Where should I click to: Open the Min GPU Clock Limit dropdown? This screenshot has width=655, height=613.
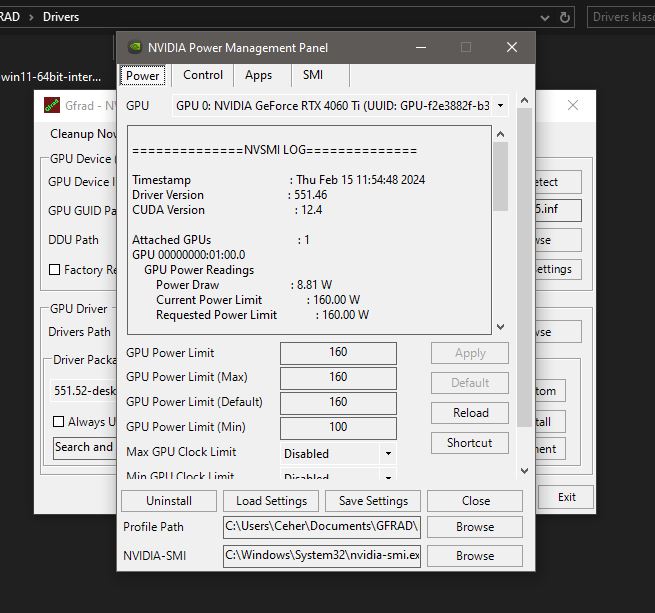388,476
